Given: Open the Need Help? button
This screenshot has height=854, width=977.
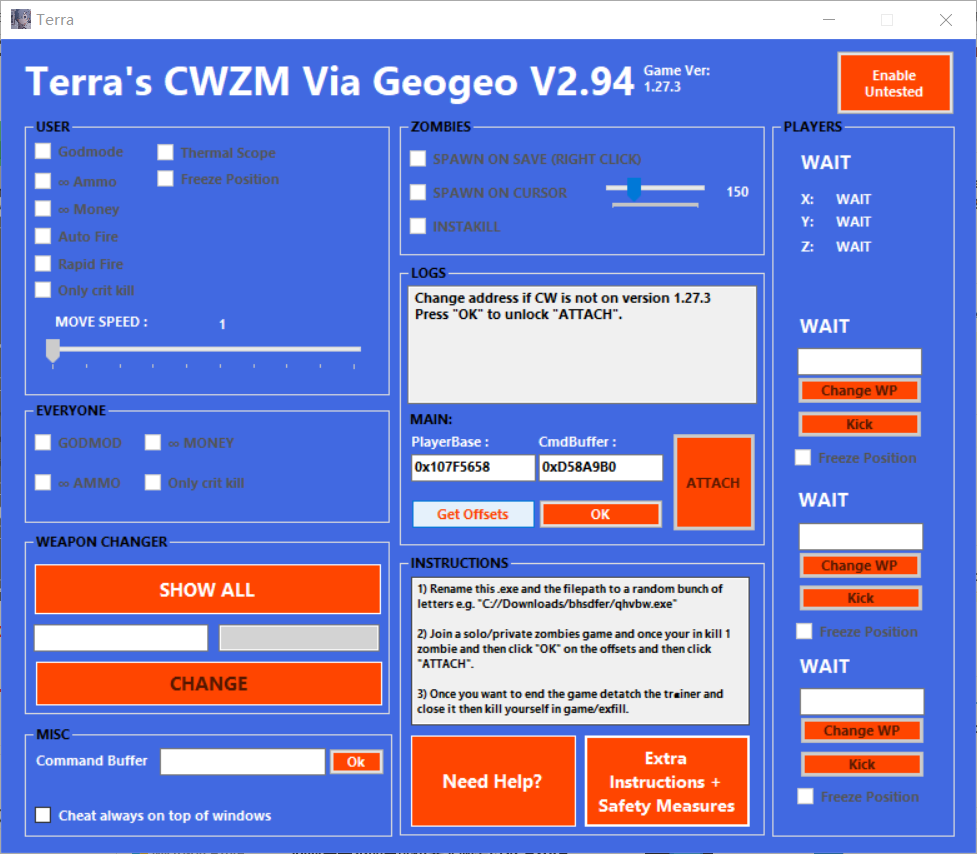Looking at the screenshot, I should [x=493, y=781].
